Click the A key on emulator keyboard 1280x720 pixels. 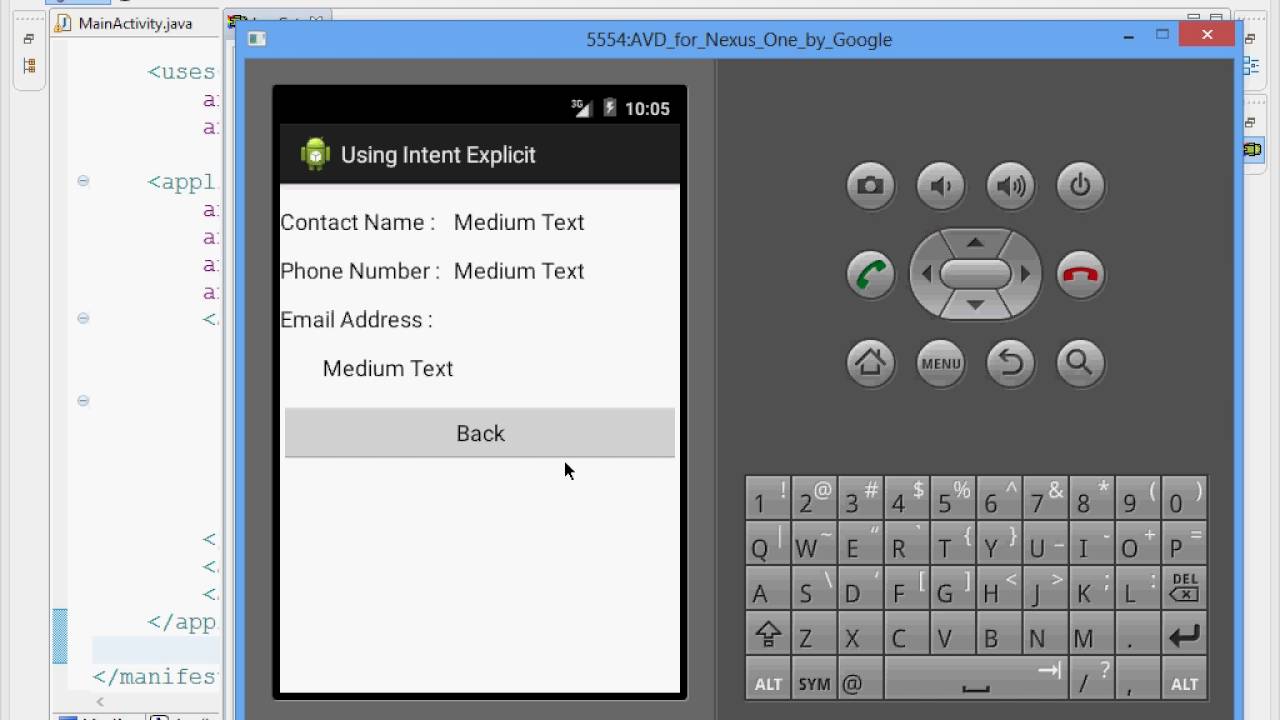(x=768, y=589)
